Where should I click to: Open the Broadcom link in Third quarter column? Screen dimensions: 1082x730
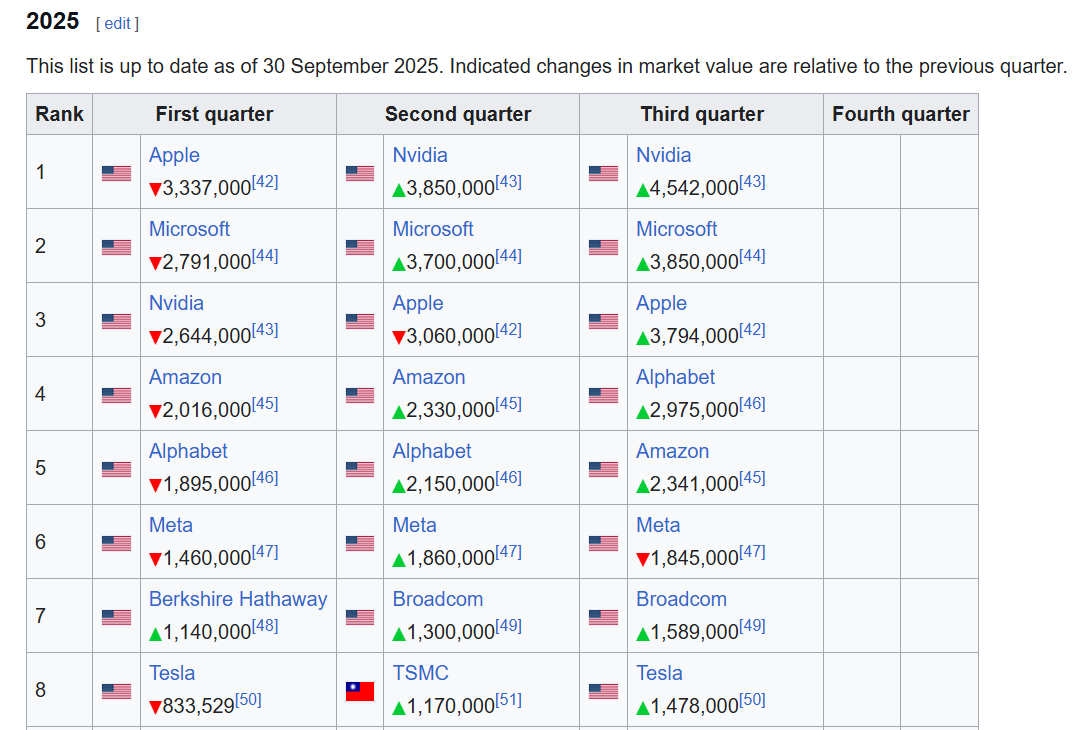(x=681, y=599)
